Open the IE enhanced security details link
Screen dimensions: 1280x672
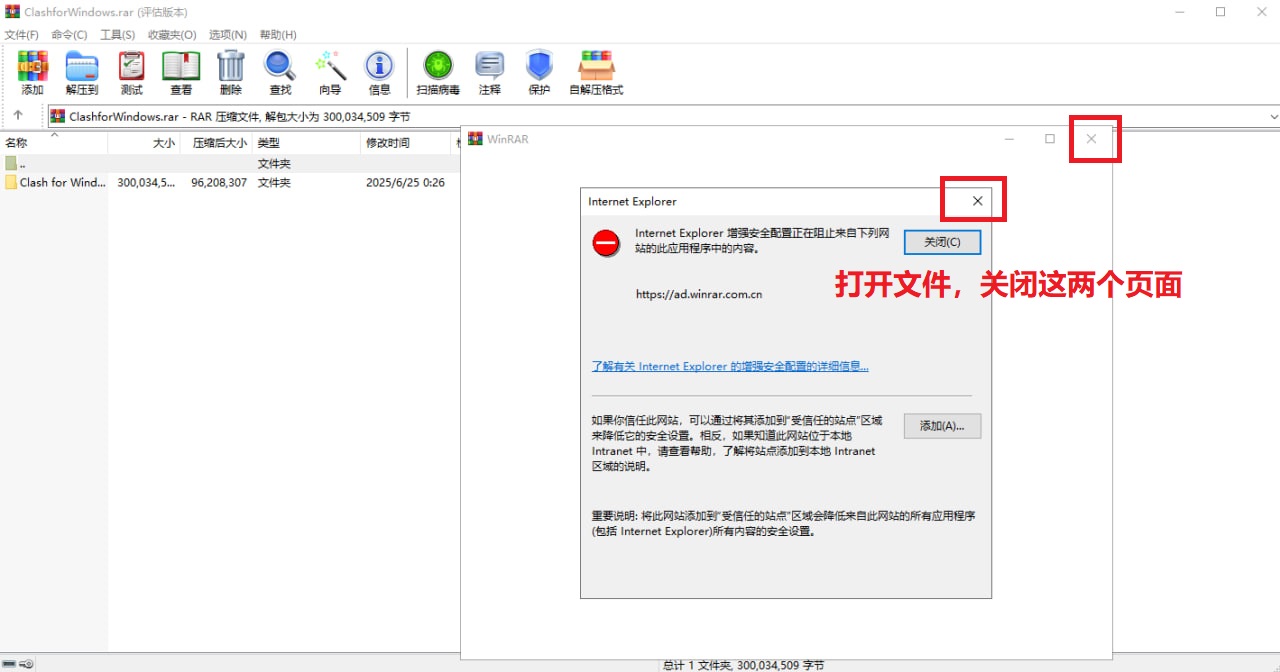click(730, 366)
